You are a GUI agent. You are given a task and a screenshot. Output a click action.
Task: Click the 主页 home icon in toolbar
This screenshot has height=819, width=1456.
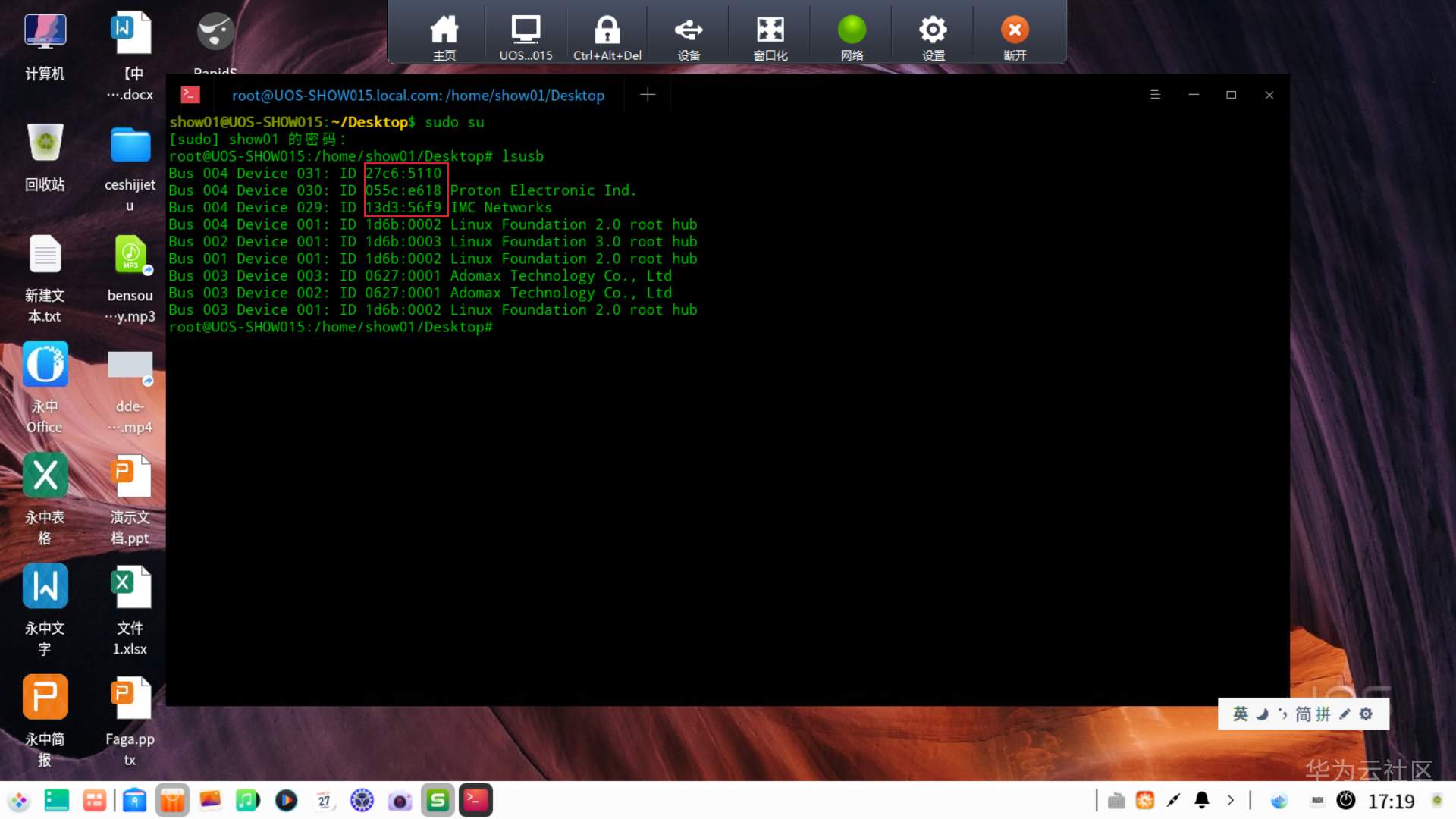pyautogui.click(x=444, y=36)
